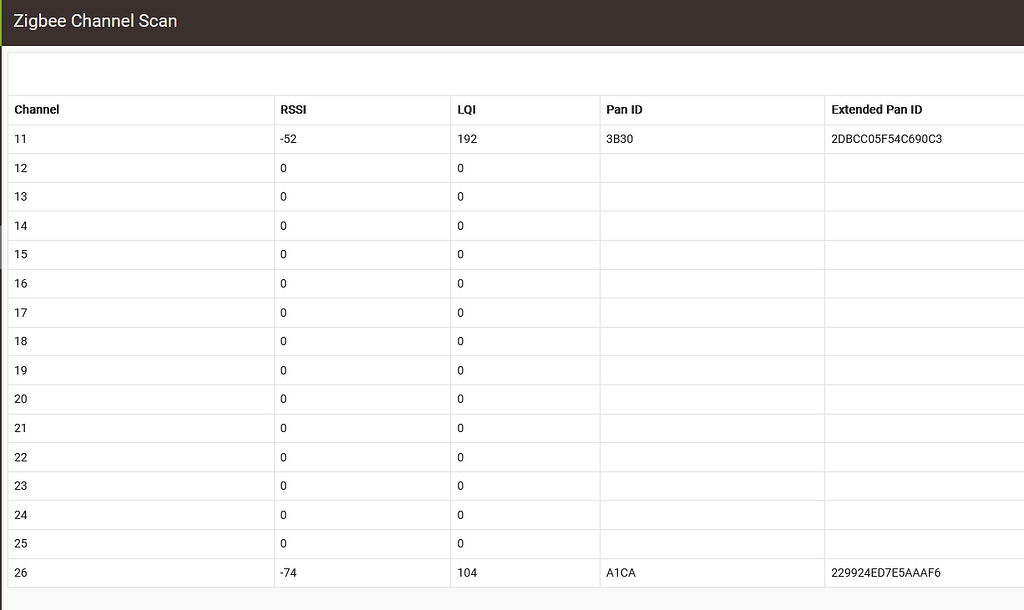Click the channel 20 cell
The height and width of the screenshot is (610, 1024).
21,399
